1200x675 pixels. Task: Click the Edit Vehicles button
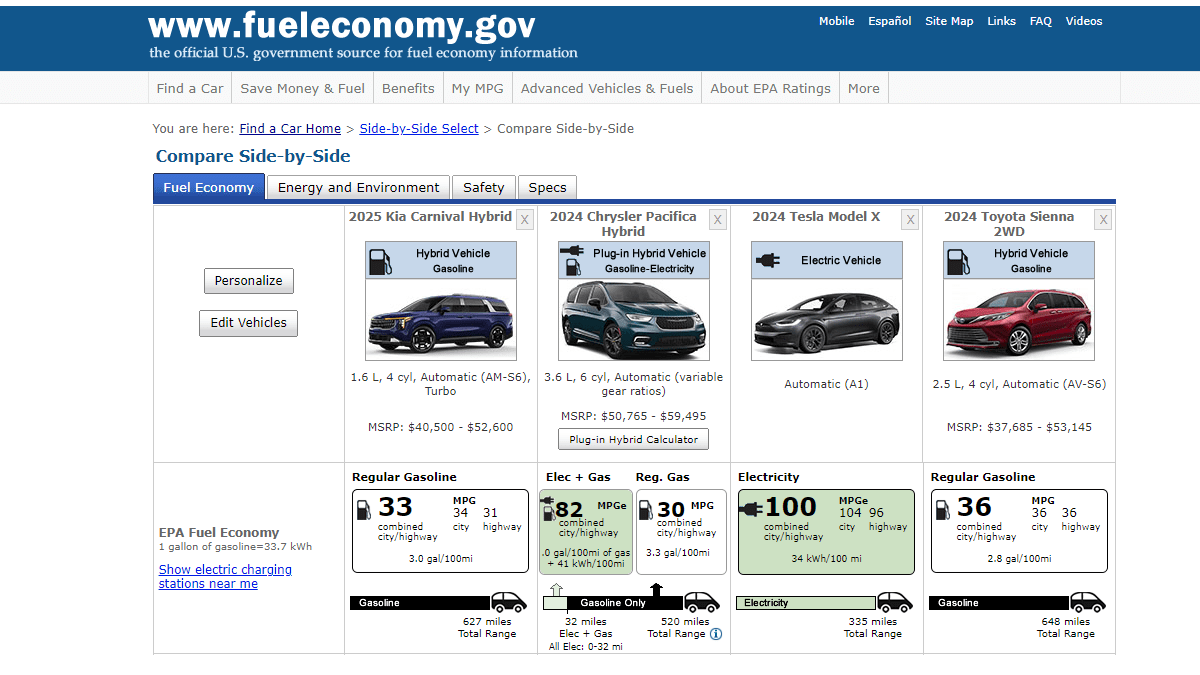pos(248,323)
